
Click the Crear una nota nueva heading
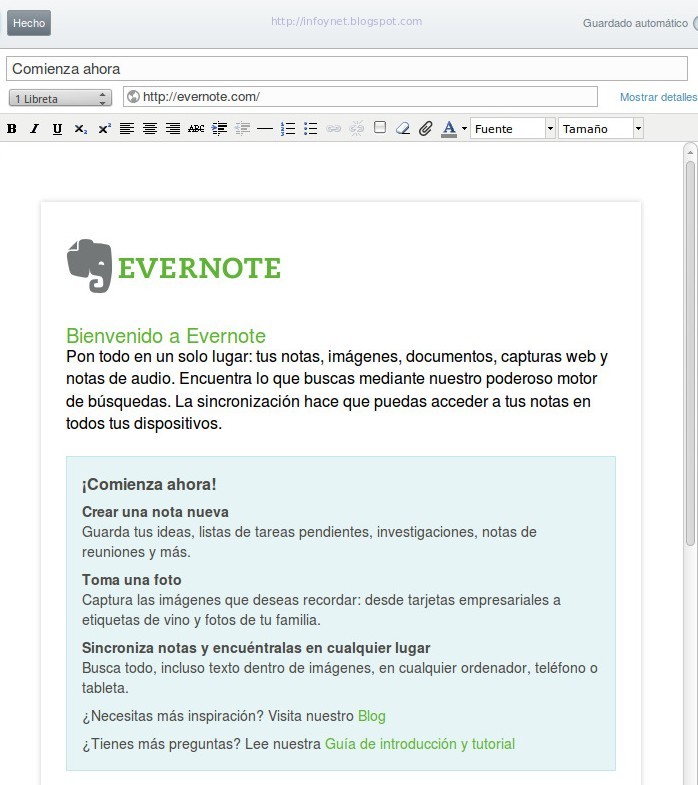[155, 512]
